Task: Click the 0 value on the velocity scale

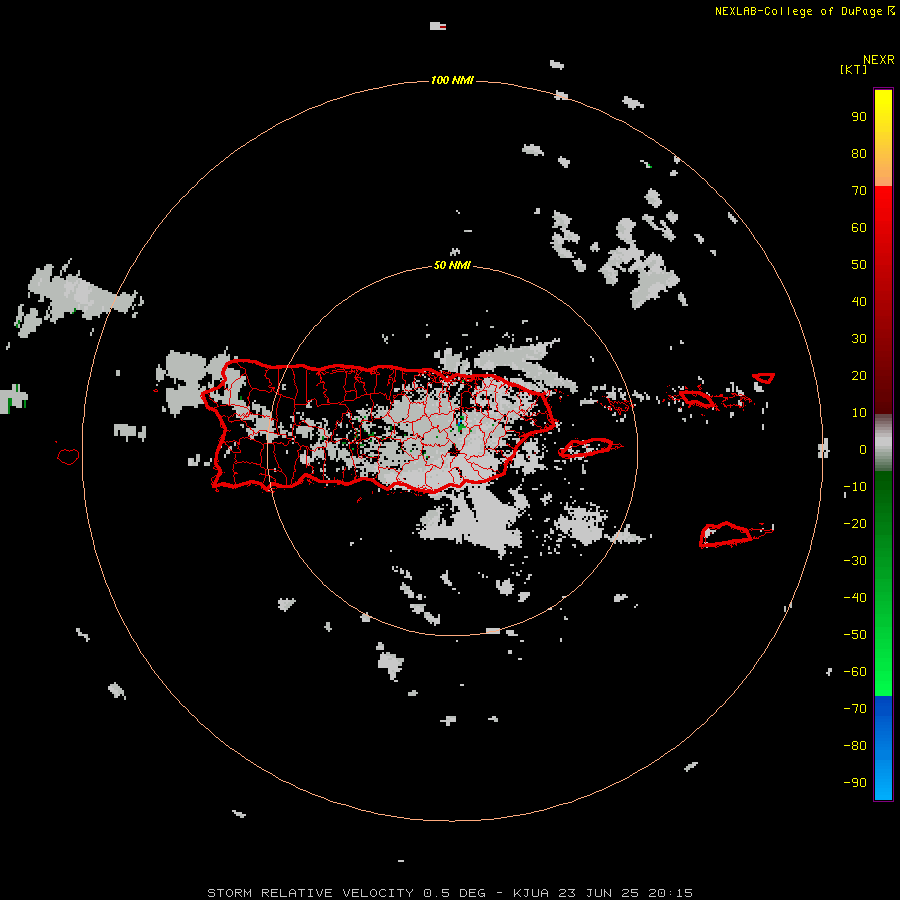Action: (863, 449)
